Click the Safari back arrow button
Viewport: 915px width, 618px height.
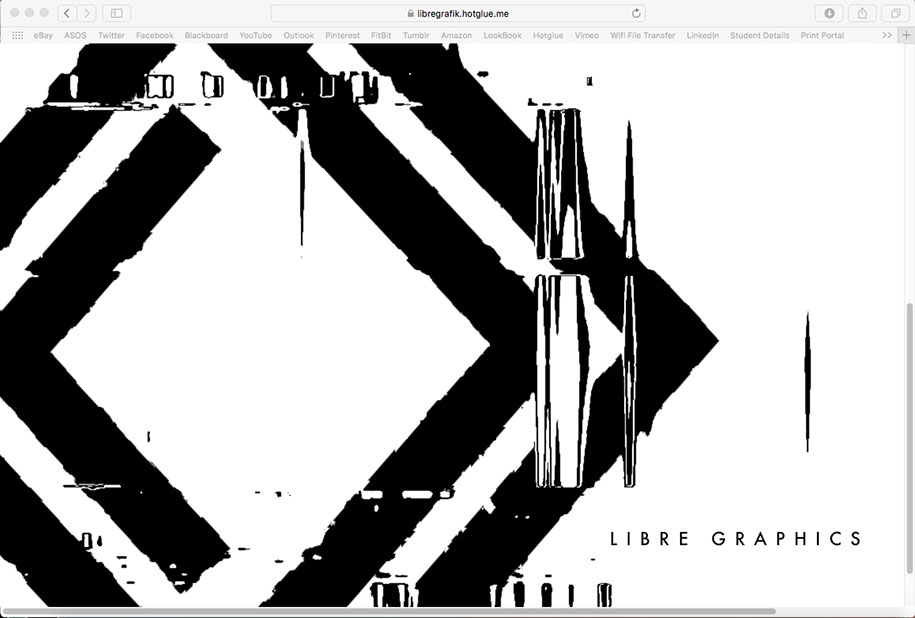pos(67,13)
